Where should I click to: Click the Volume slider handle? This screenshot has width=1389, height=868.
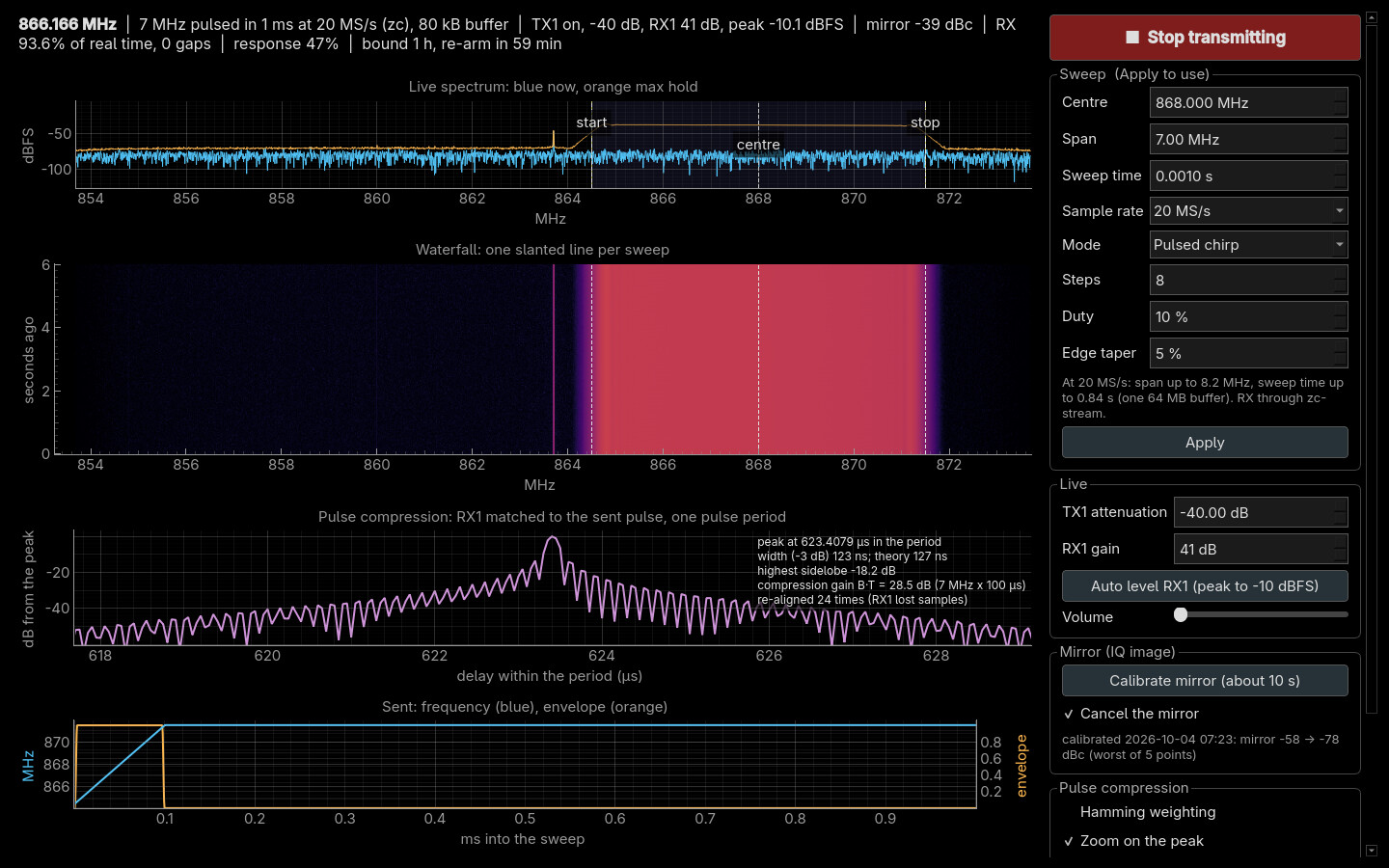[x=1181, y=614]
